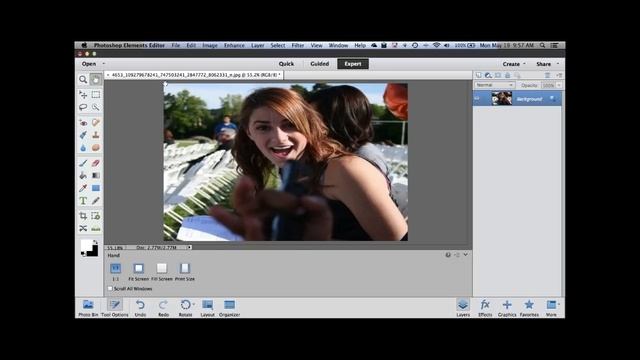Open the File menu

176,45
